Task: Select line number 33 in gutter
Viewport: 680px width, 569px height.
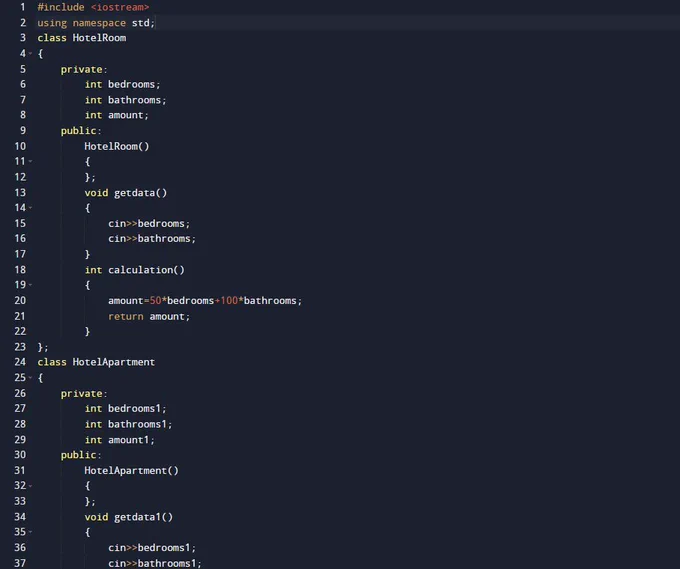Action: (x=20, y=502)
